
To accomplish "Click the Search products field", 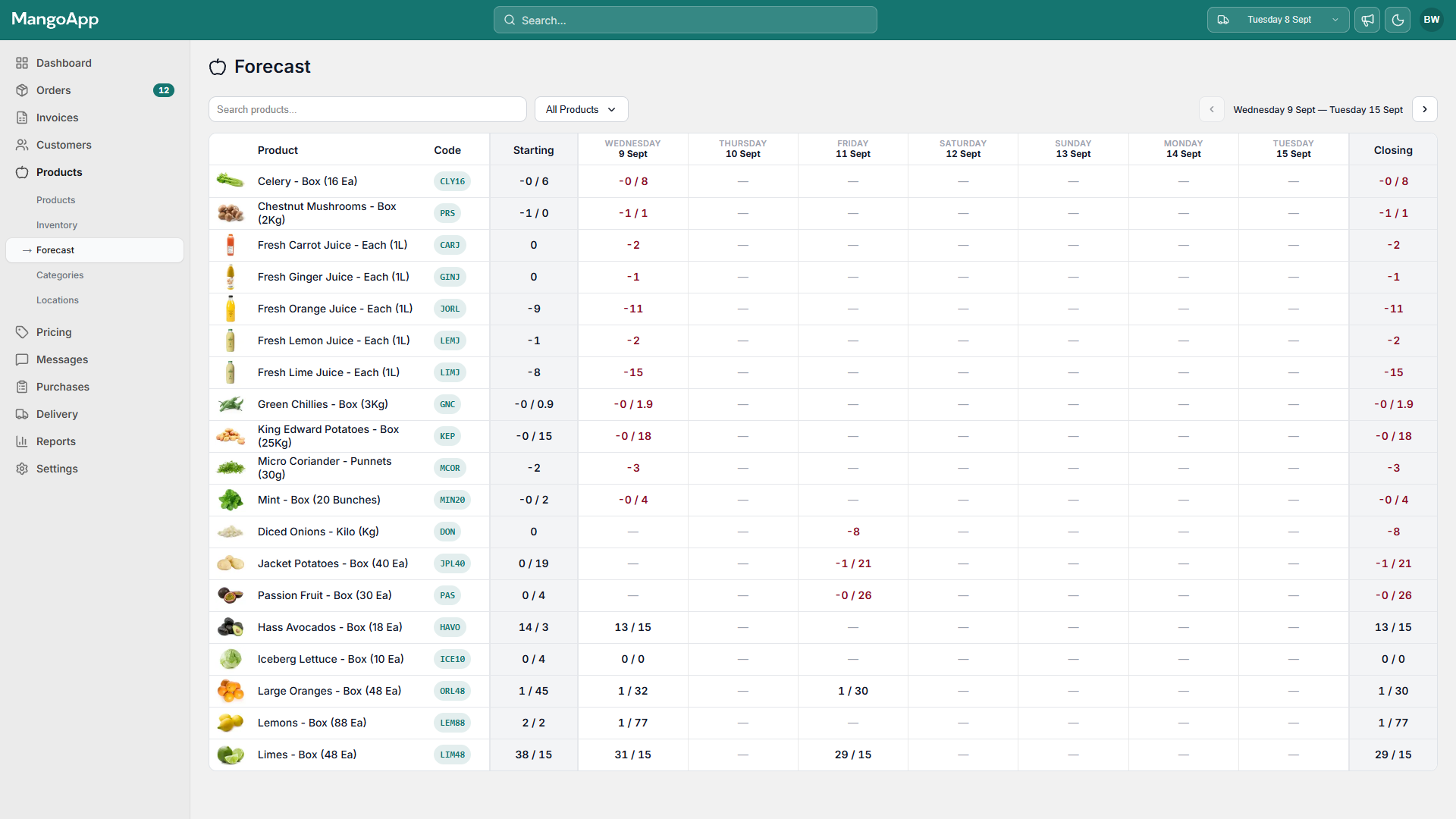I will click(x=368, y=109).
